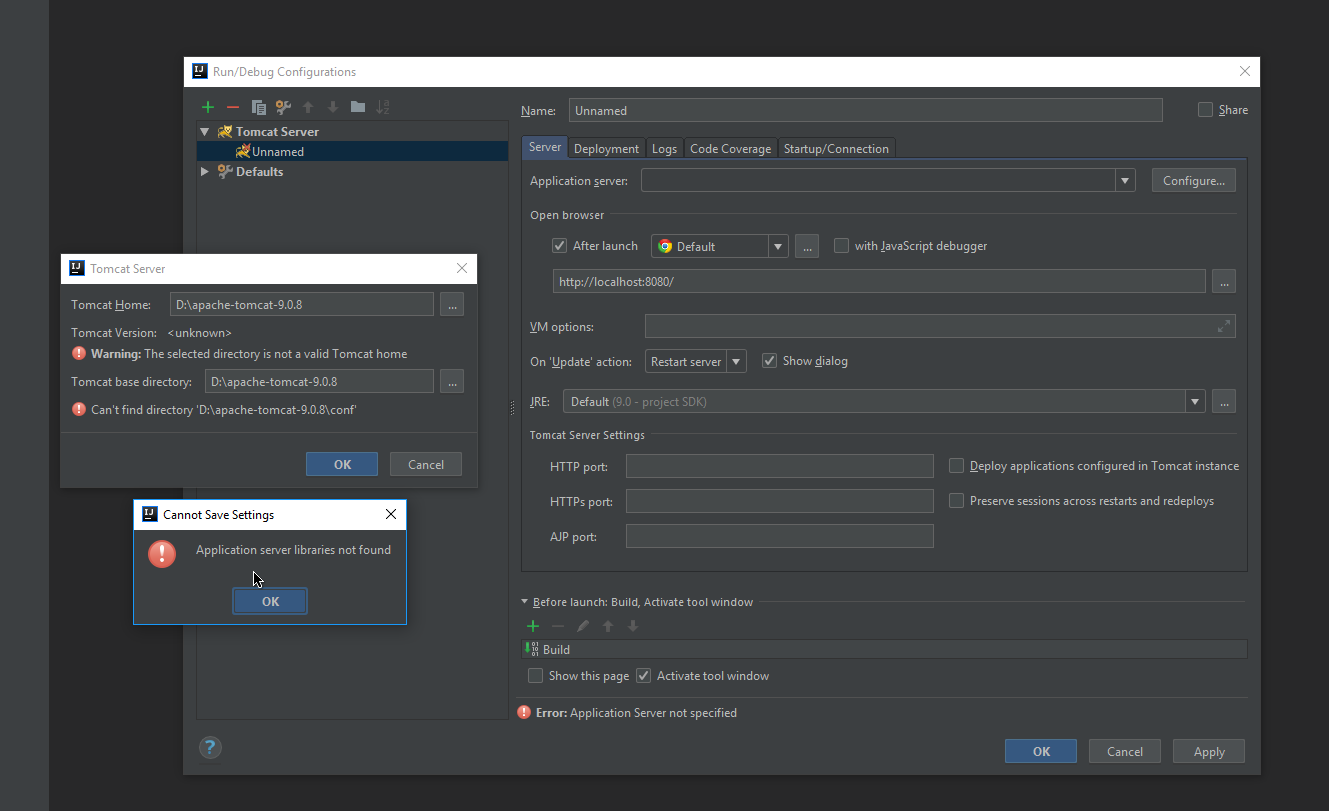The height and width of the screenshot is (811, 1329).
Task: Click the Tomcat base directory field
Action: click(320, 381)
